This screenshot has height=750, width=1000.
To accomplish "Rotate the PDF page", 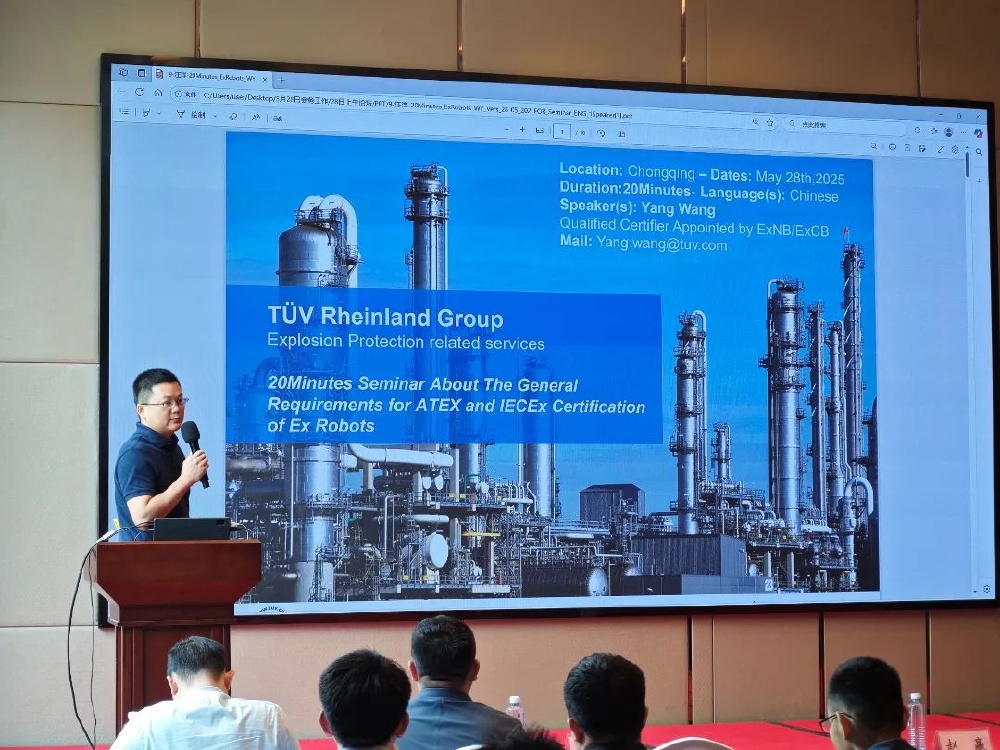I will [601, 133].
